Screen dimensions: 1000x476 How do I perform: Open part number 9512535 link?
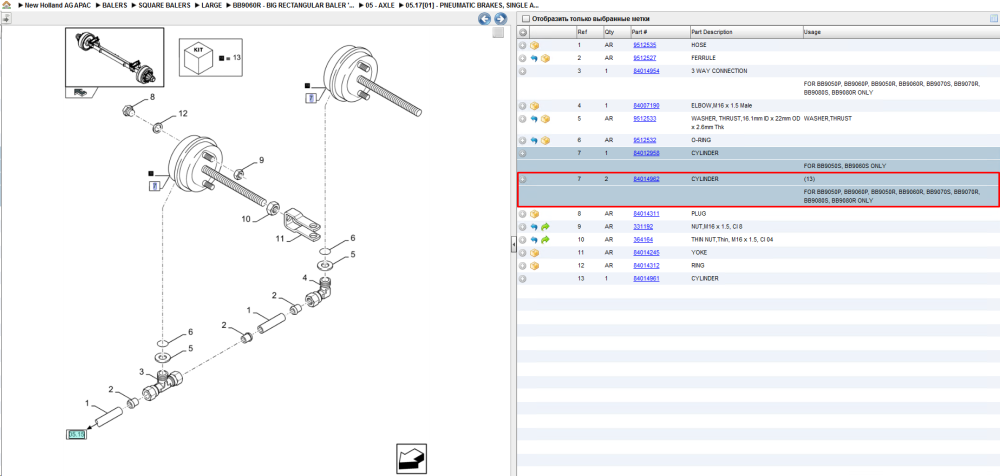click(x=644, y=45)
